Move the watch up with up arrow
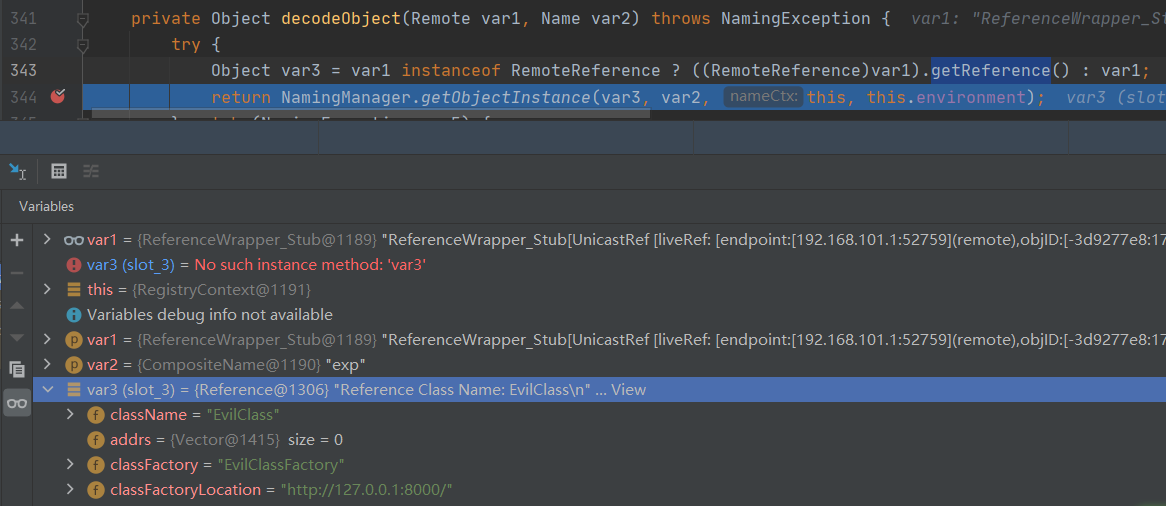 pos(17,305)
